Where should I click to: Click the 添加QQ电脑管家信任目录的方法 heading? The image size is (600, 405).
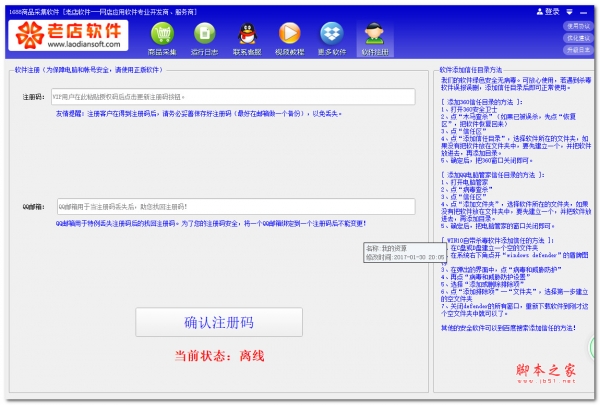click(492, 175)
